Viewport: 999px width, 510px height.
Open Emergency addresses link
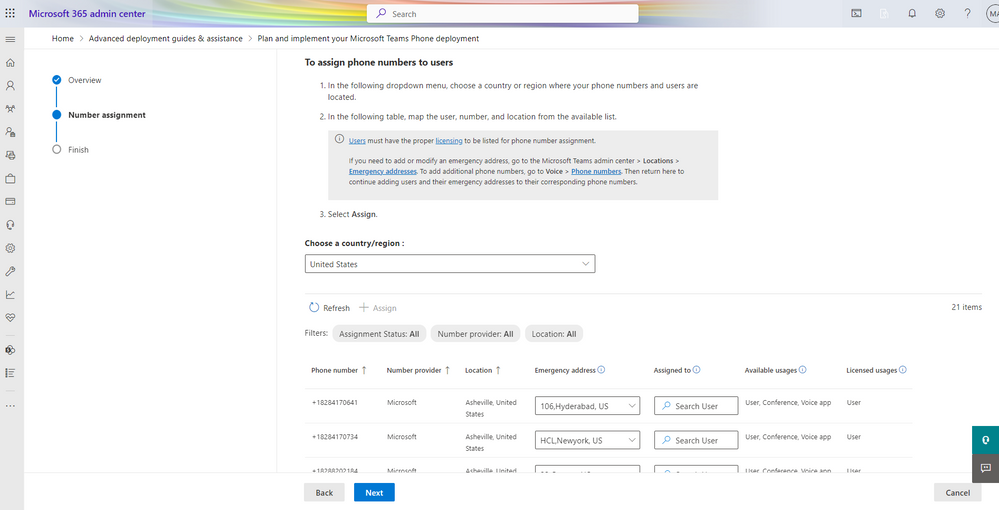coord(382,171)
